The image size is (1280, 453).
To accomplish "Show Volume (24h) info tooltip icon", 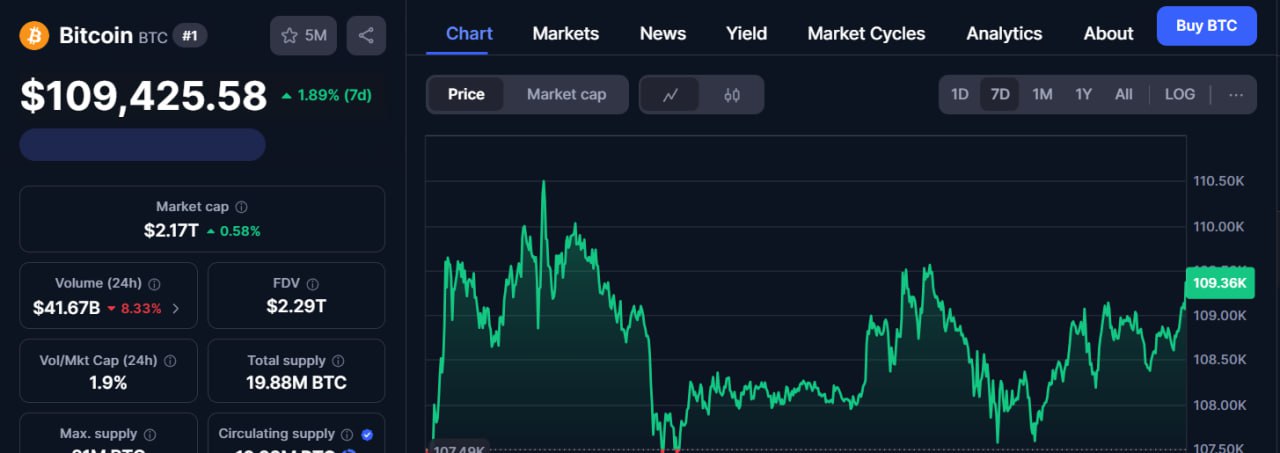I will (154, 284).
